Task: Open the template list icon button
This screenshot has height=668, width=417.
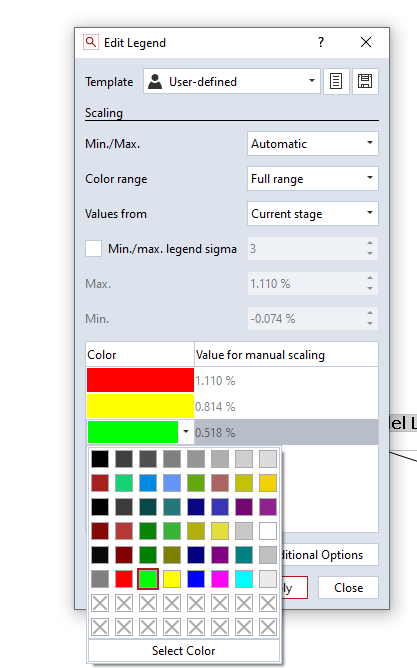Action: pyautogui.click(x=336, y=81)
